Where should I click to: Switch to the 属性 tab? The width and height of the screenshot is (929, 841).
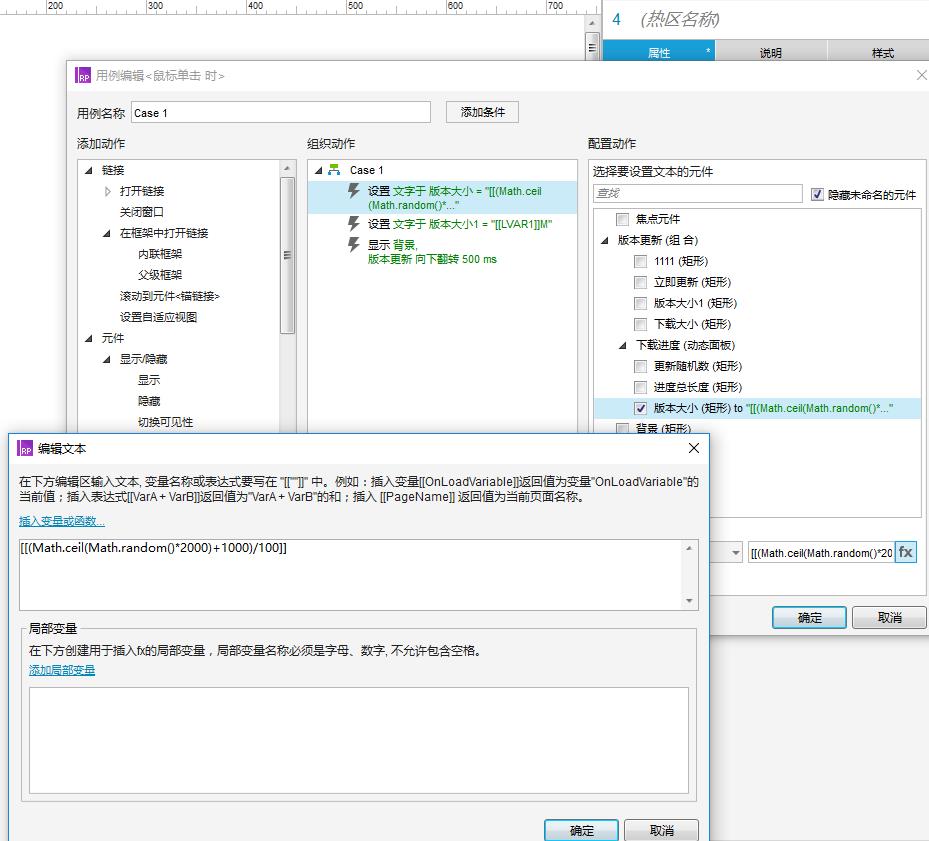point(659,52)
